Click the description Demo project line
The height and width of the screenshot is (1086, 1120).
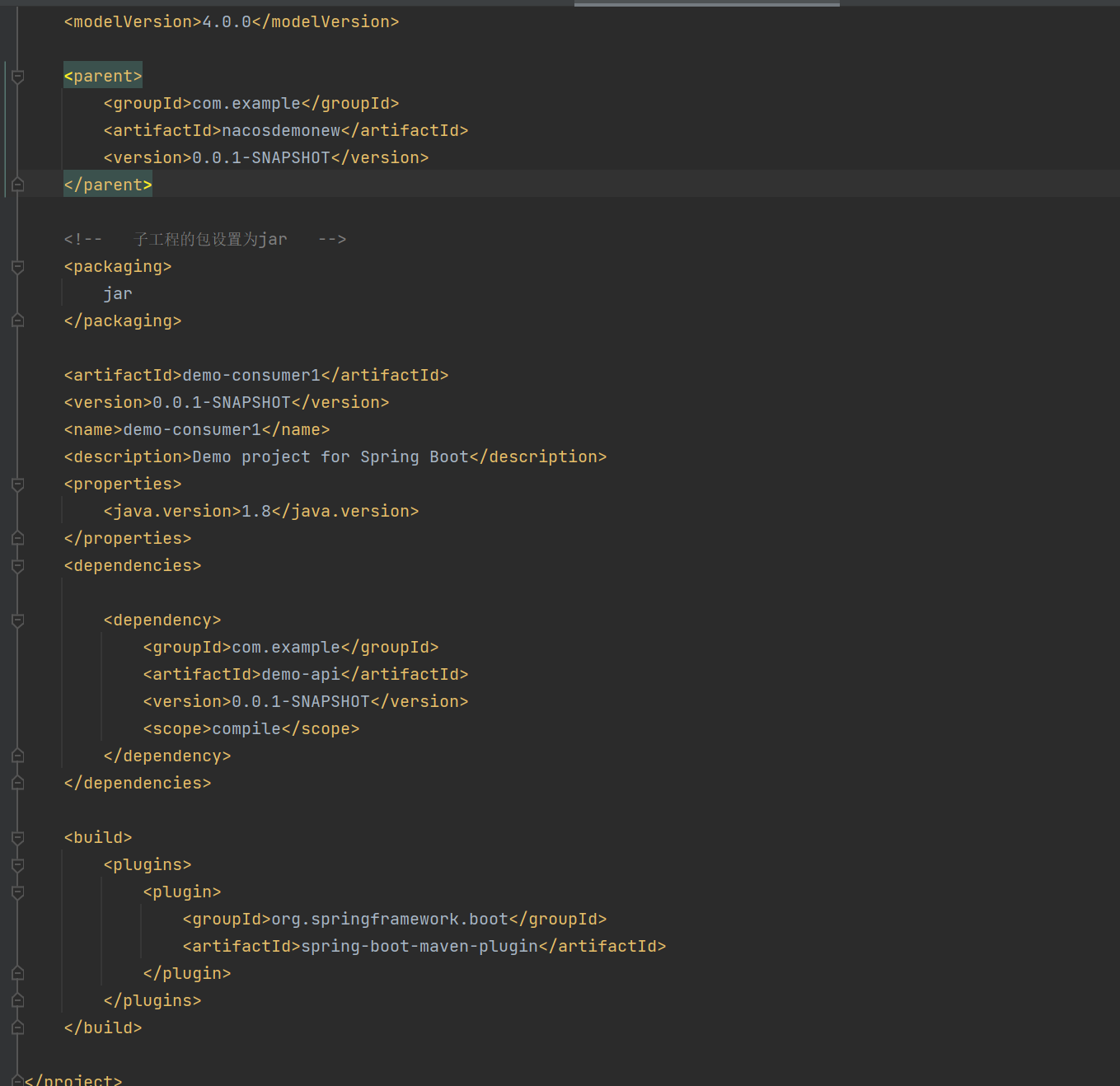pyautogui.click(x=335, y=457)
